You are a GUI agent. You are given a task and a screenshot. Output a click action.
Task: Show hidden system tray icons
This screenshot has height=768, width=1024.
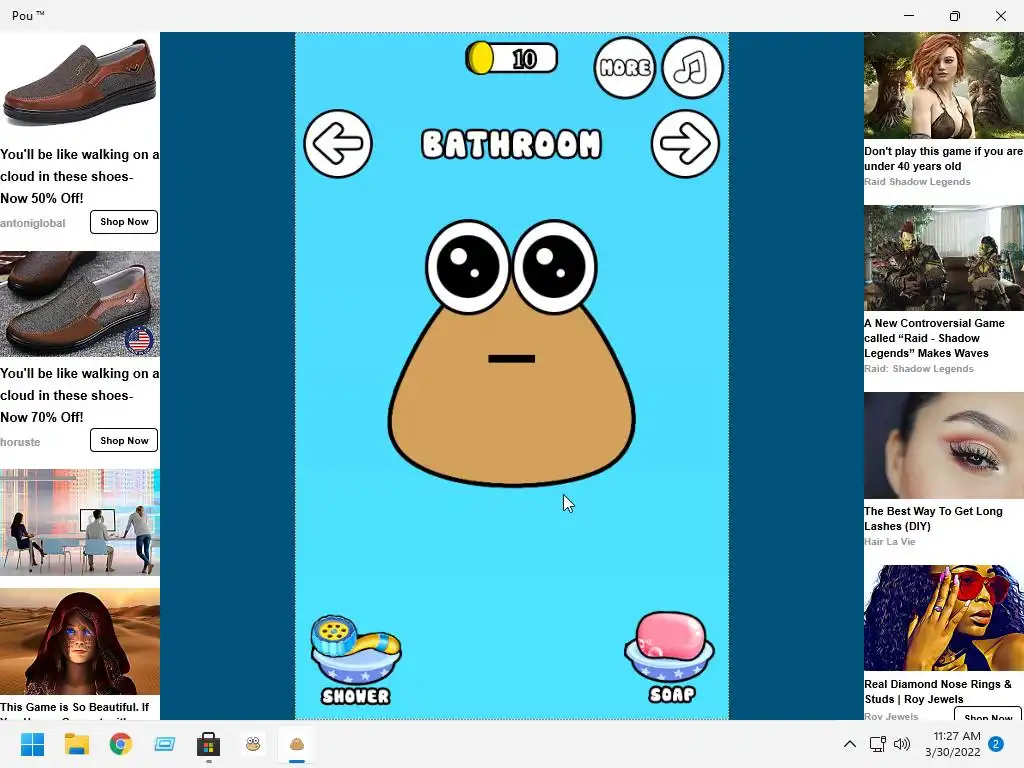pos(850,744)
